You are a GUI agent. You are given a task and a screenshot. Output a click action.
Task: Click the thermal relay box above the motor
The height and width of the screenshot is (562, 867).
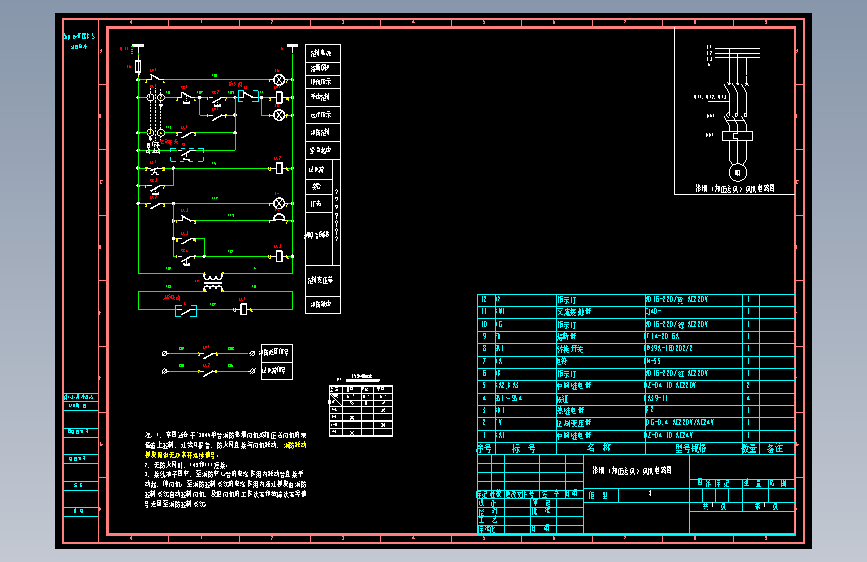click(738, 136)
